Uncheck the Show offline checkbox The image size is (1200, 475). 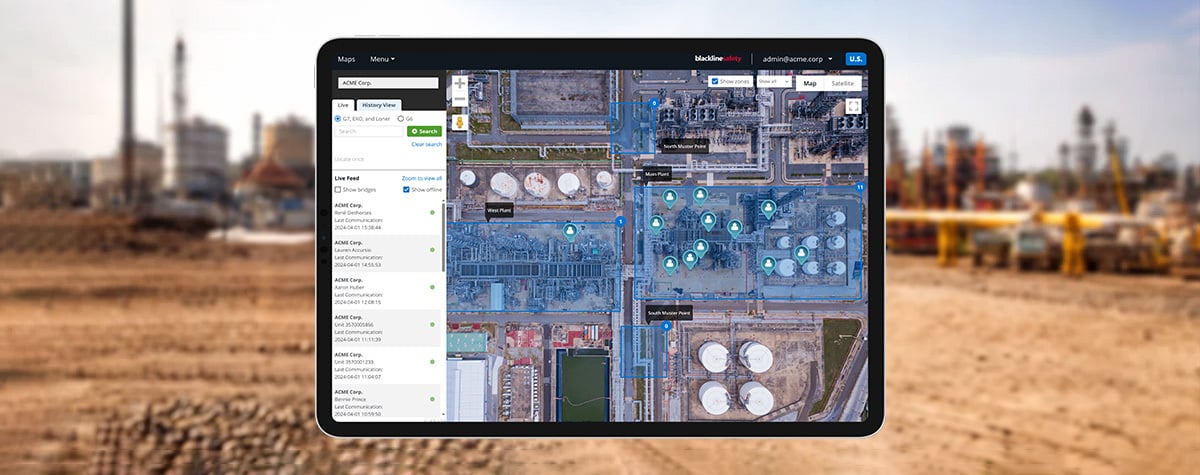[406, 189]
